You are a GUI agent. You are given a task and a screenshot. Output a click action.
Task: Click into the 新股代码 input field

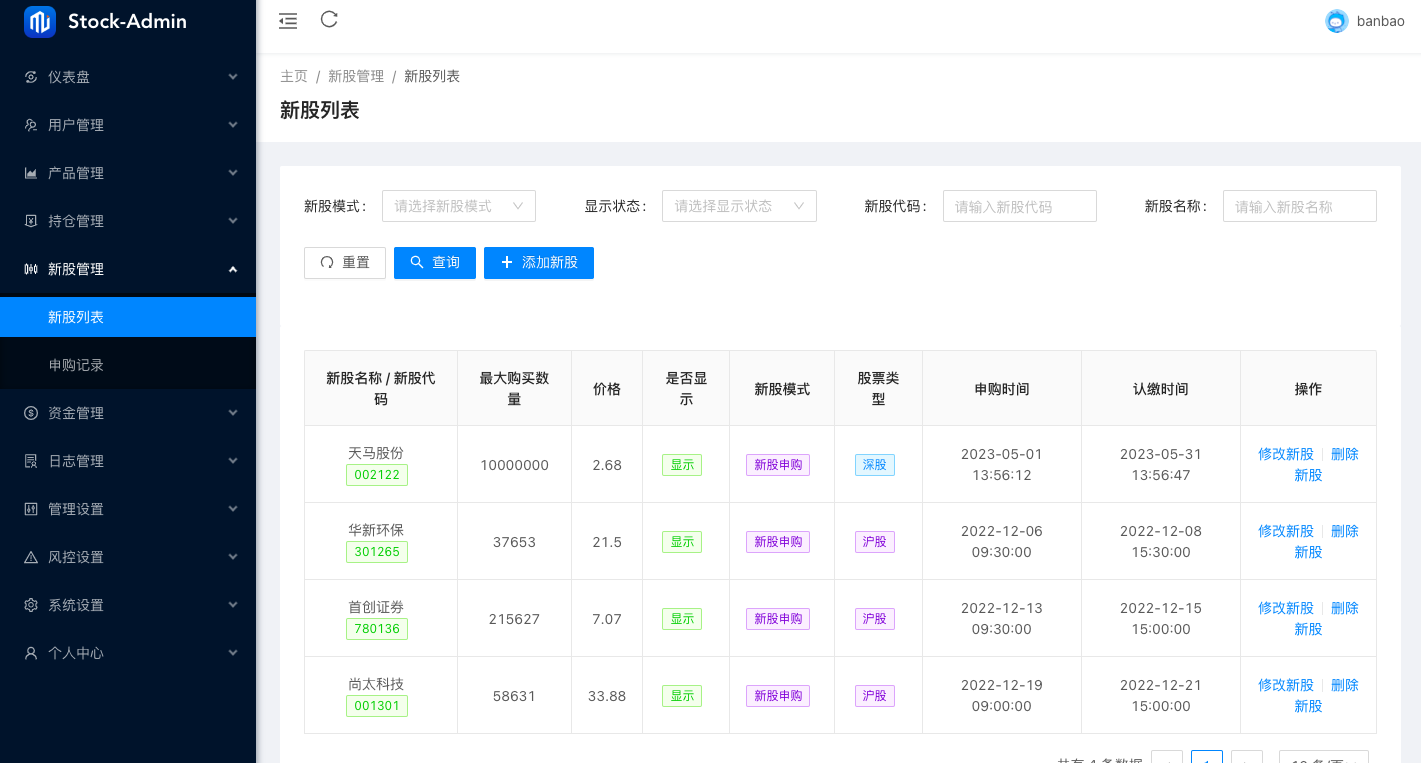pyautogui.click(x=1019, y=206)
